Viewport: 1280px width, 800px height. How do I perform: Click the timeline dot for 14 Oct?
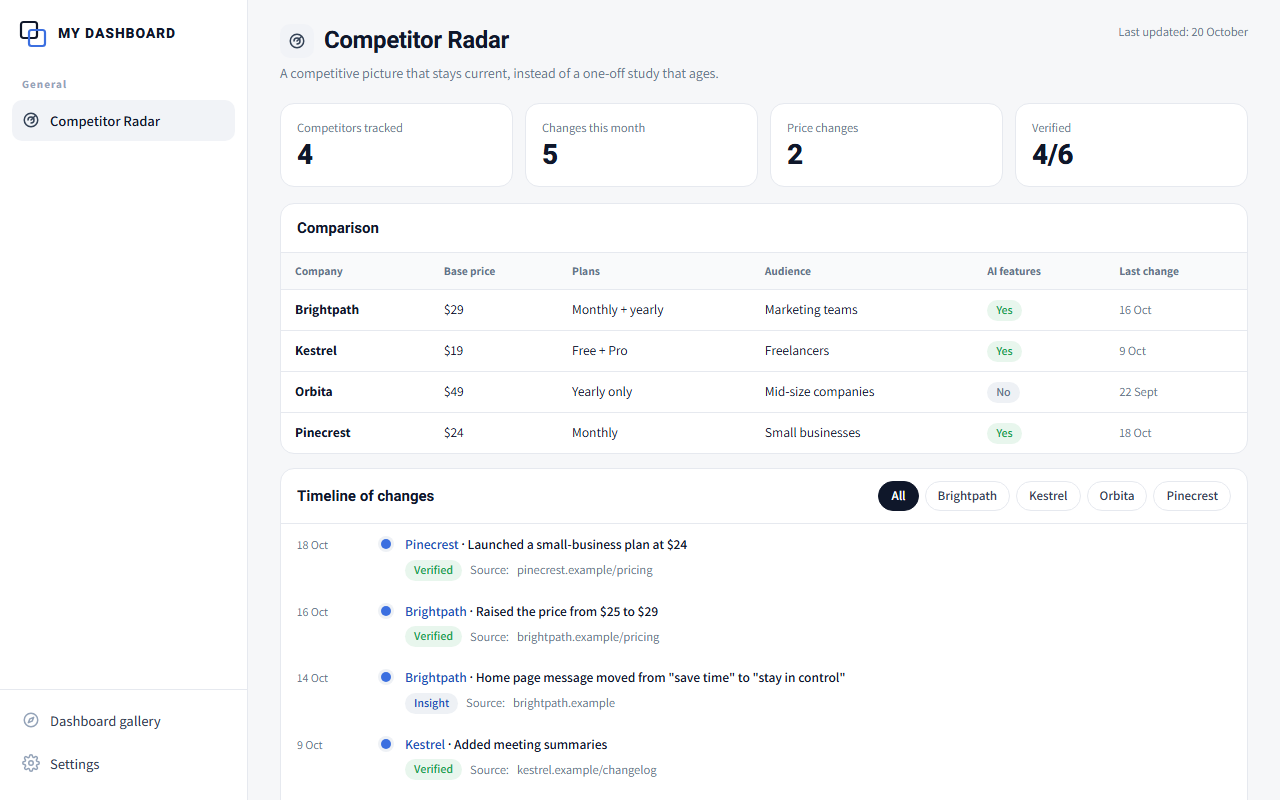[x=386, y=677]
